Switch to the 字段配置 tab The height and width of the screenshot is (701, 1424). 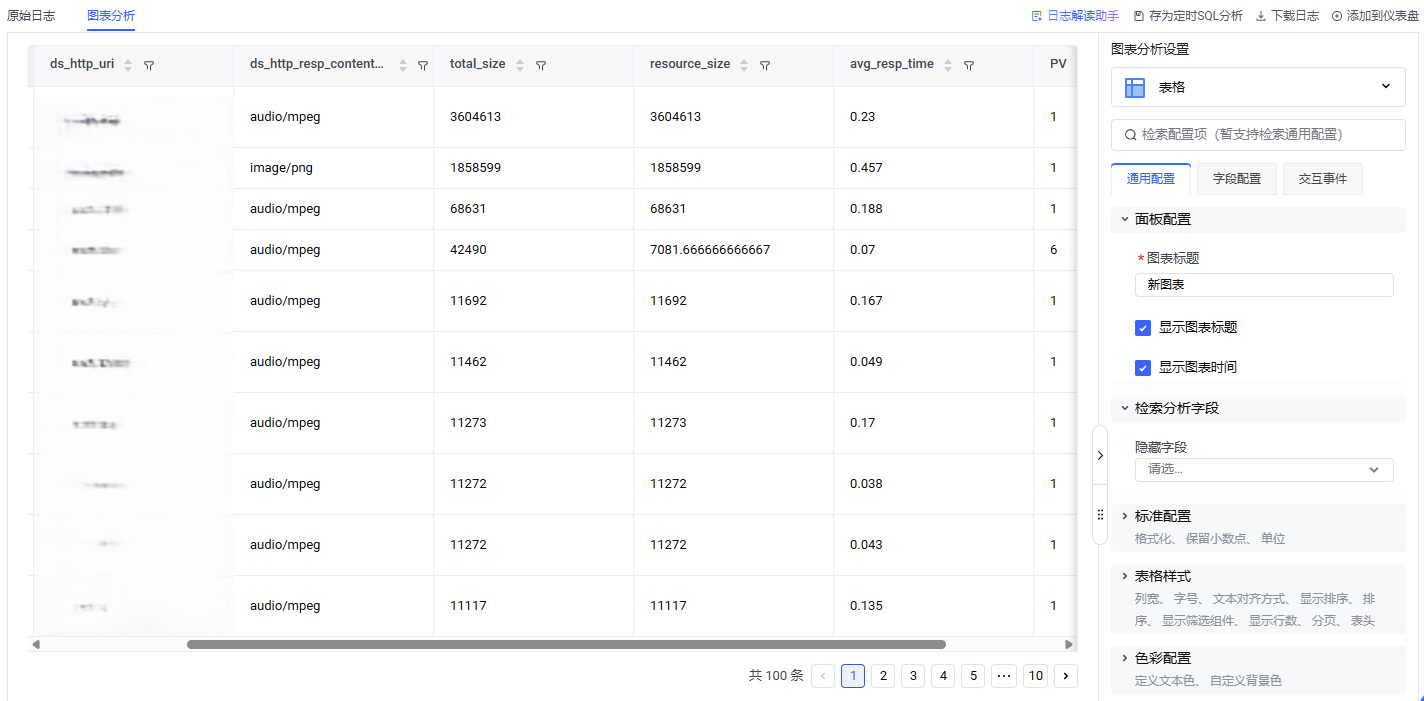pyautogui.click(x=1237, y=179)
